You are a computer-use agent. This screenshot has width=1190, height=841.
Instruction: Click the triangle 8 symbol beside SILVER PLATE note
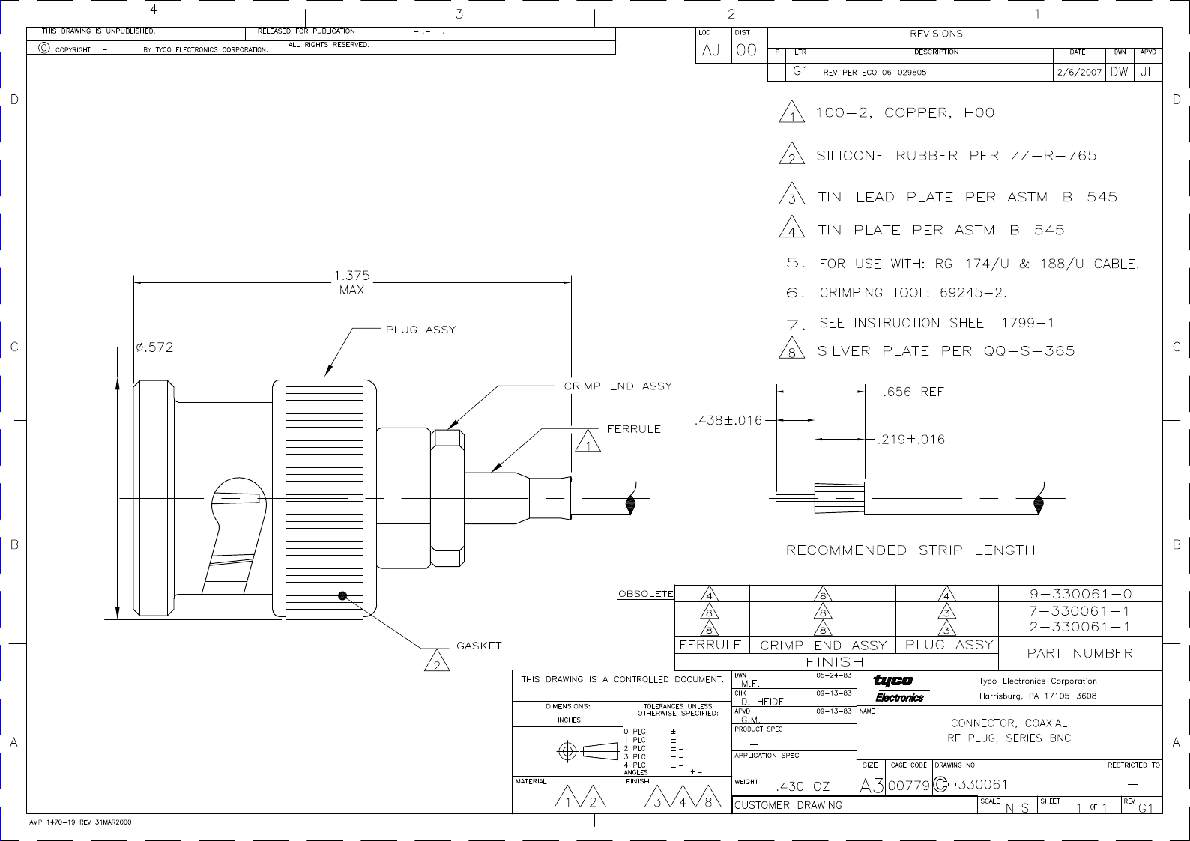coord(792,349)
